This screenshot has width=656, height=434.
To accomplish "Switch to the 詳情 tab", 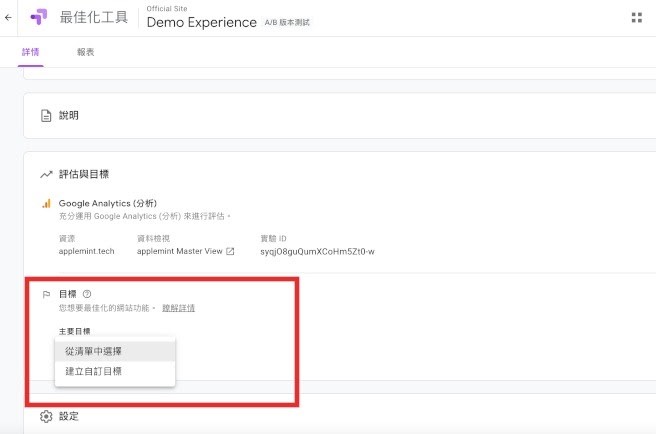I will 30,52.
